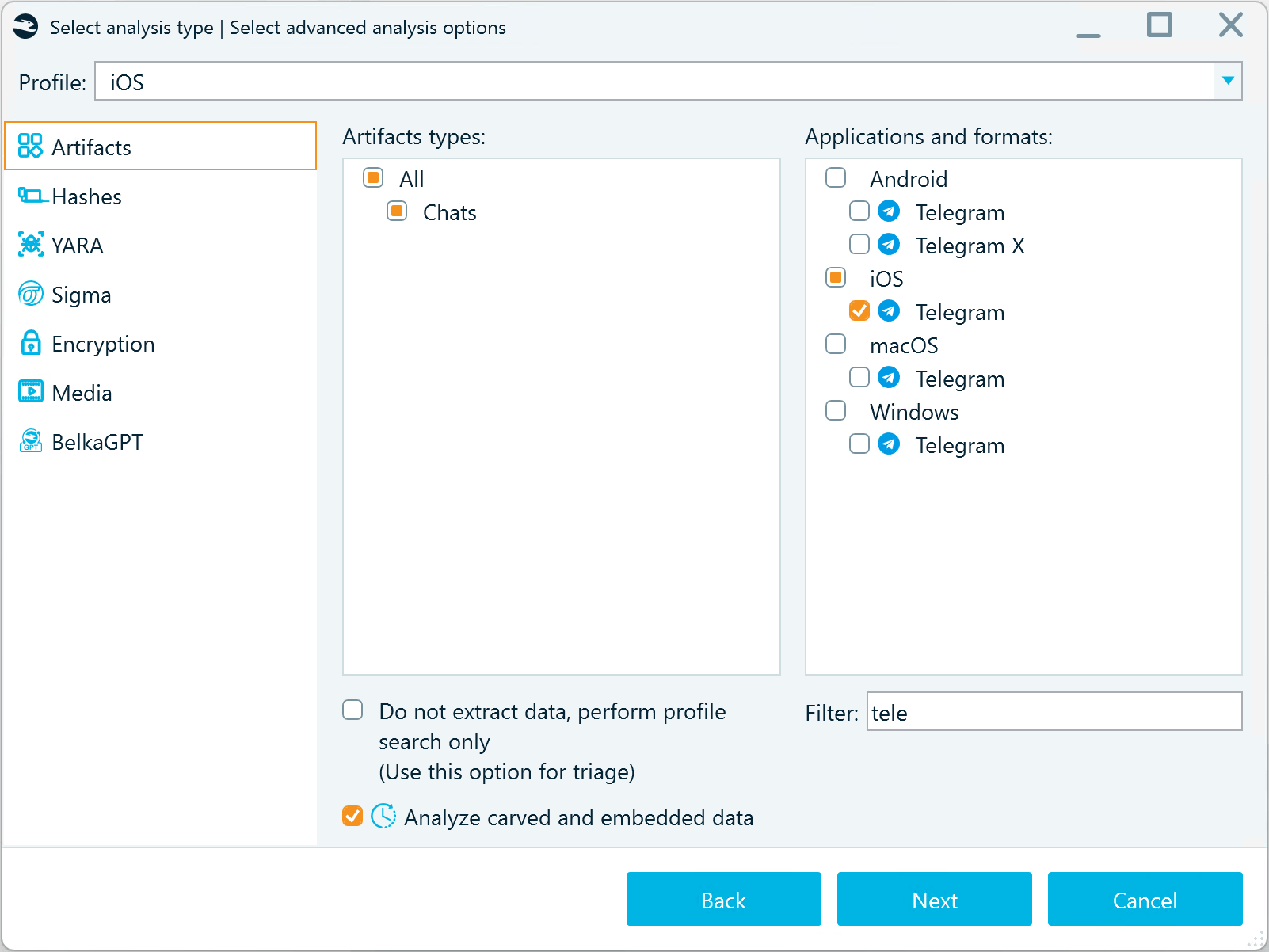Open the Encryption section

pyautogui.click(x=103, y=344)
